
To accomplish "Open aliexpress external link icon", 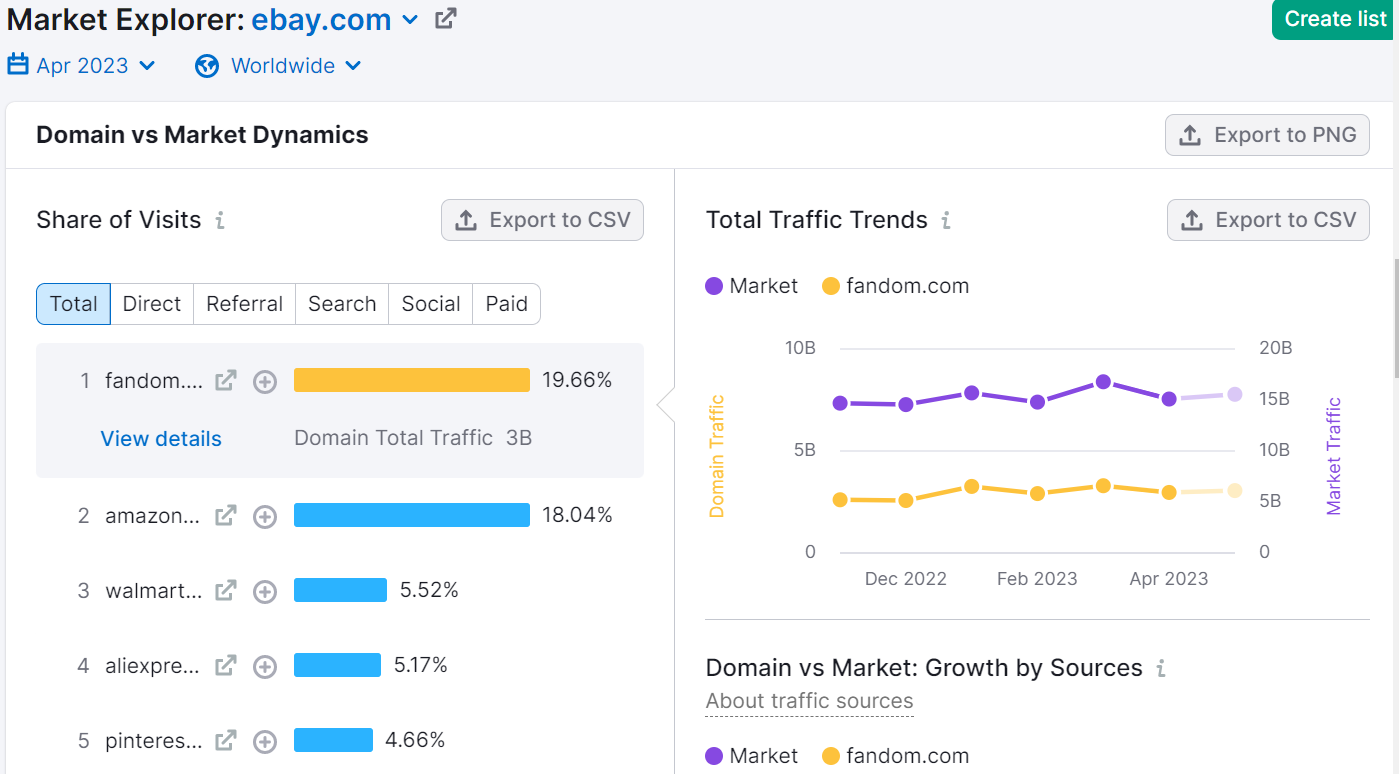I will pyautogui.click(x=226, y=665).
